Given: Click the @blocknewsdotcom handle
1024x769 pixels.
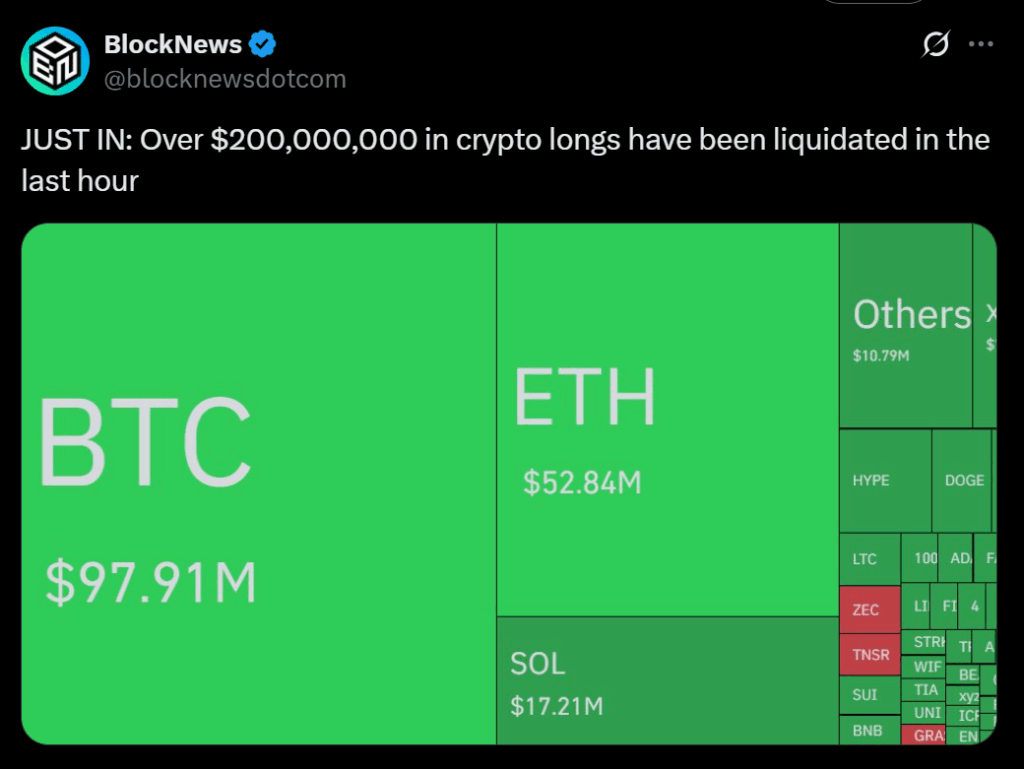Looking at the screenshot, I should 225,79.
